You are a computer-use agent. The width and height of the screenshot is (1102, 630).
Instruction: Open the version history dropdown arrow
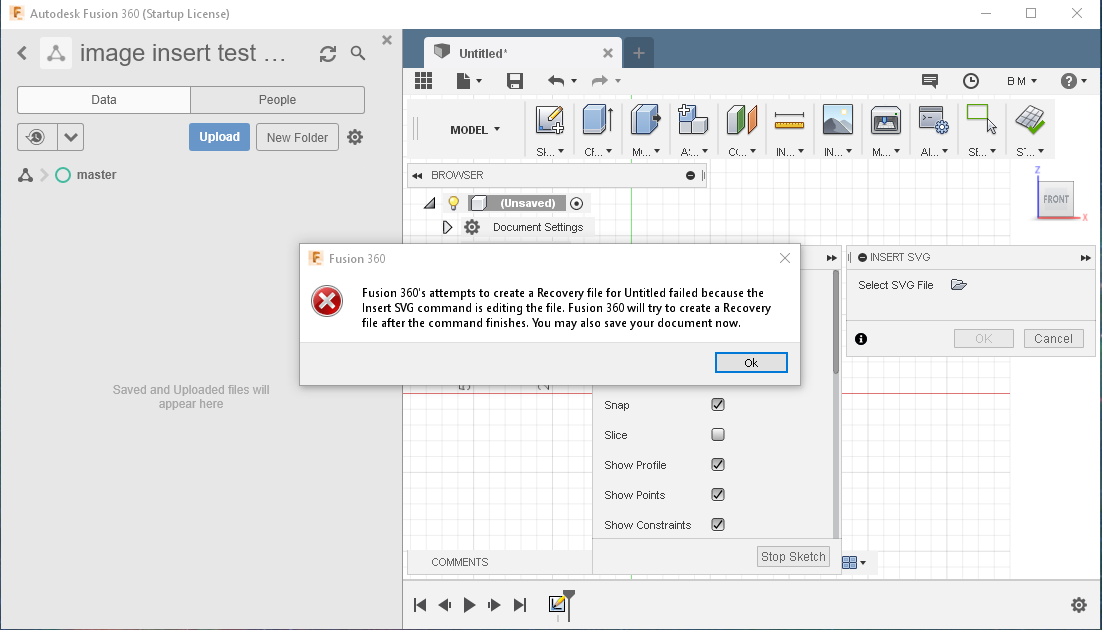[x=70, y=137]
